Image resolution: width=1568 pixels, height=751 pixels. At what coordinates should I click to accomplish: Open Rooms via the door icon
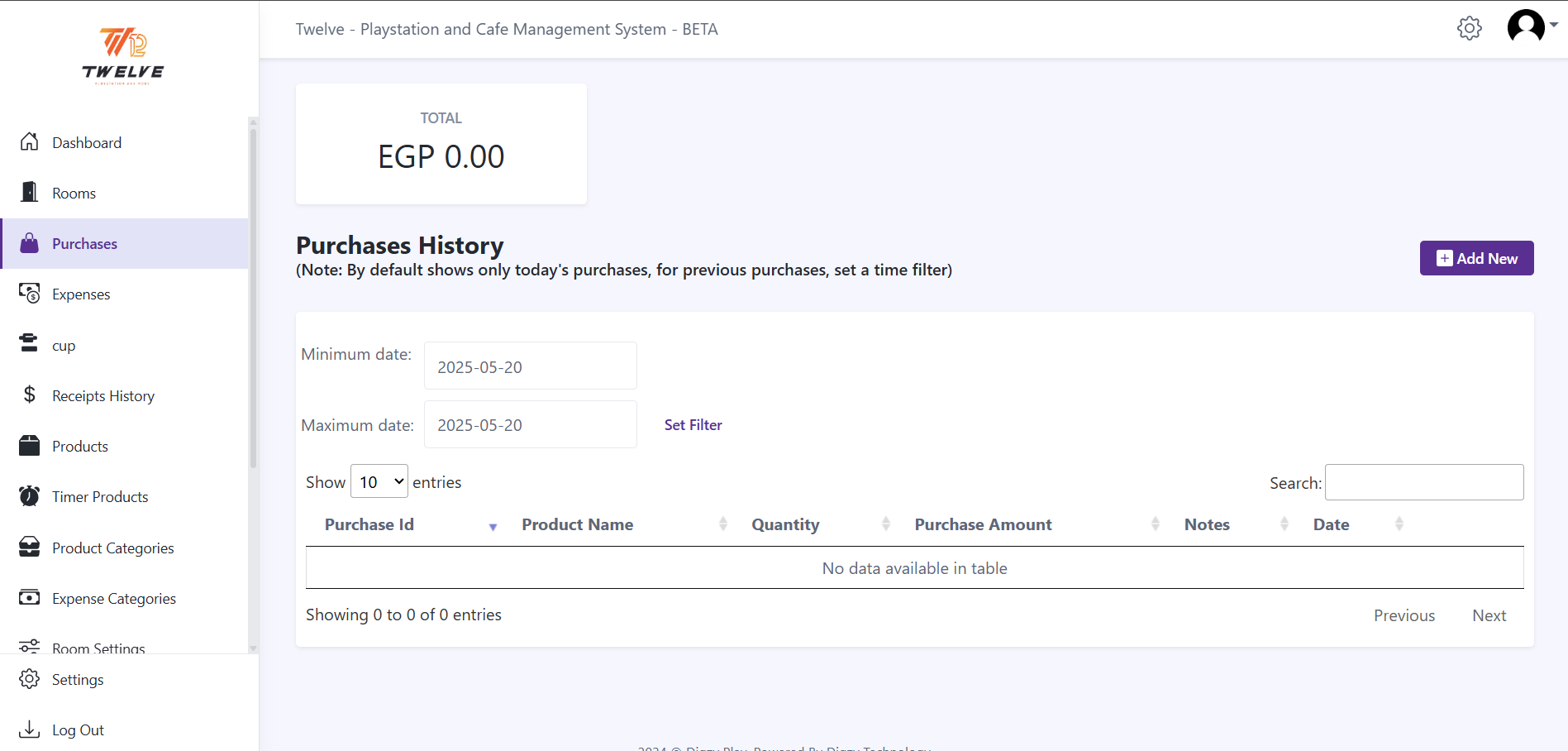30,193
